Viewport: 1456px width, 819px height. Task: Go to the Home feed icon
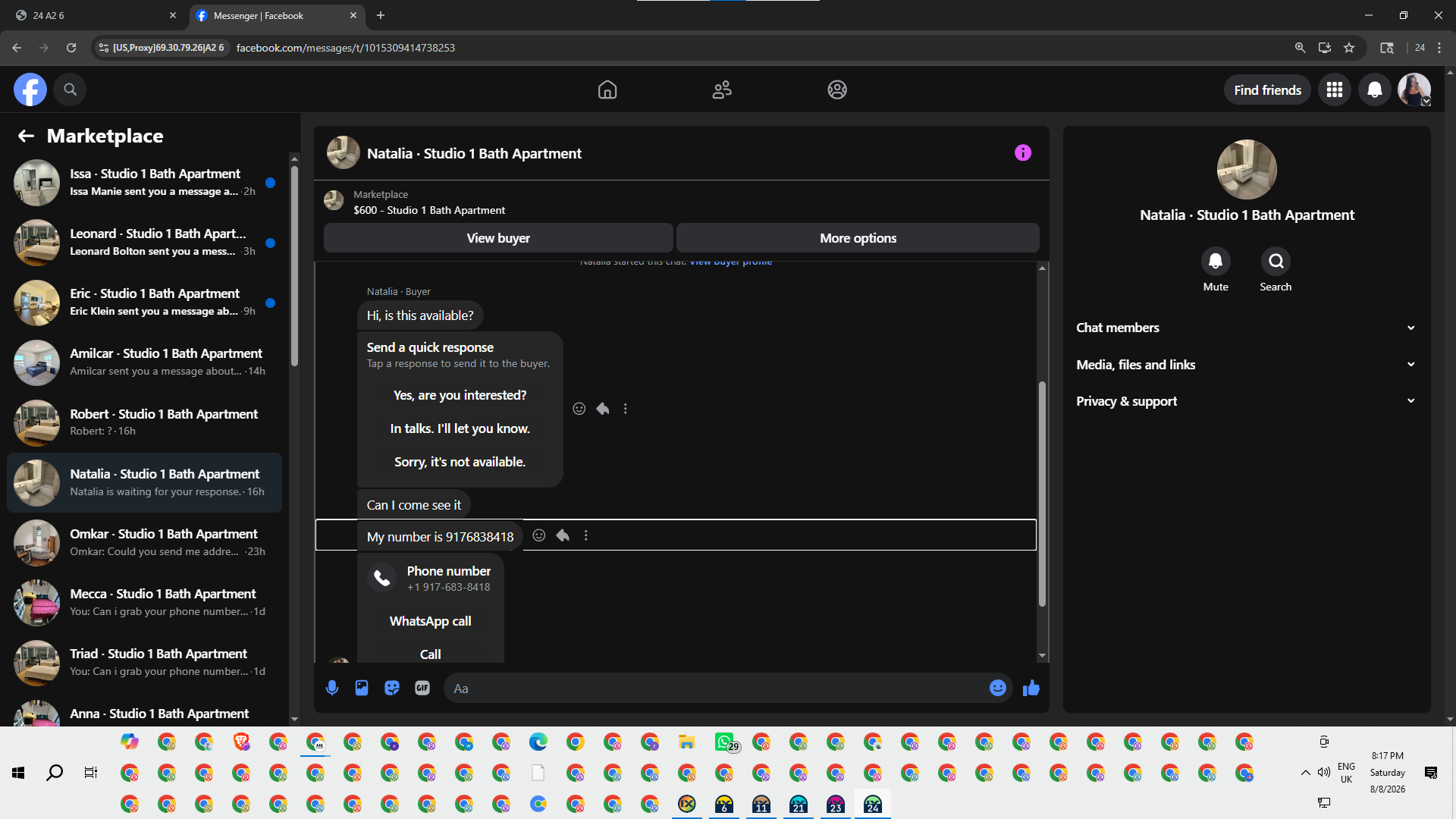tap(607, 89)
